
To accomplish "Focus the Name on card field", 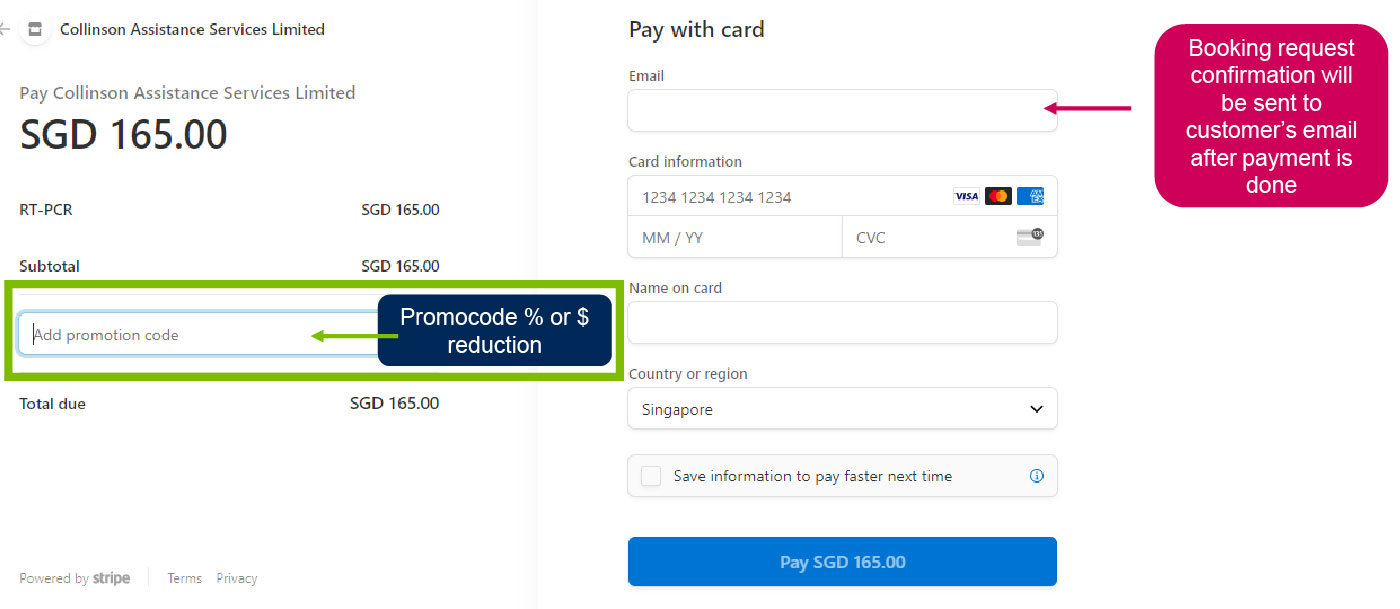I will [x=842, y=322].
